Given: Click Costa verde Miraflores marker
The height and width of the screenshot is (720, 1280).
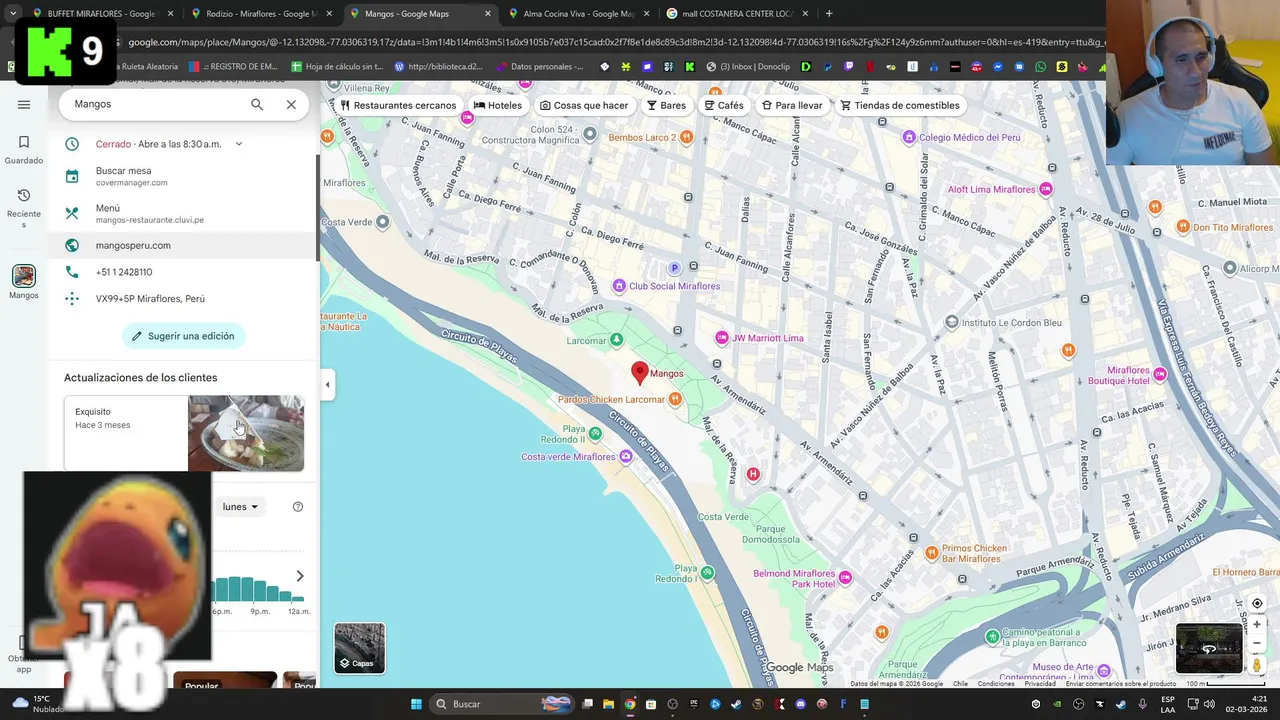Looking at the screenshot, I should click(626, 457).
